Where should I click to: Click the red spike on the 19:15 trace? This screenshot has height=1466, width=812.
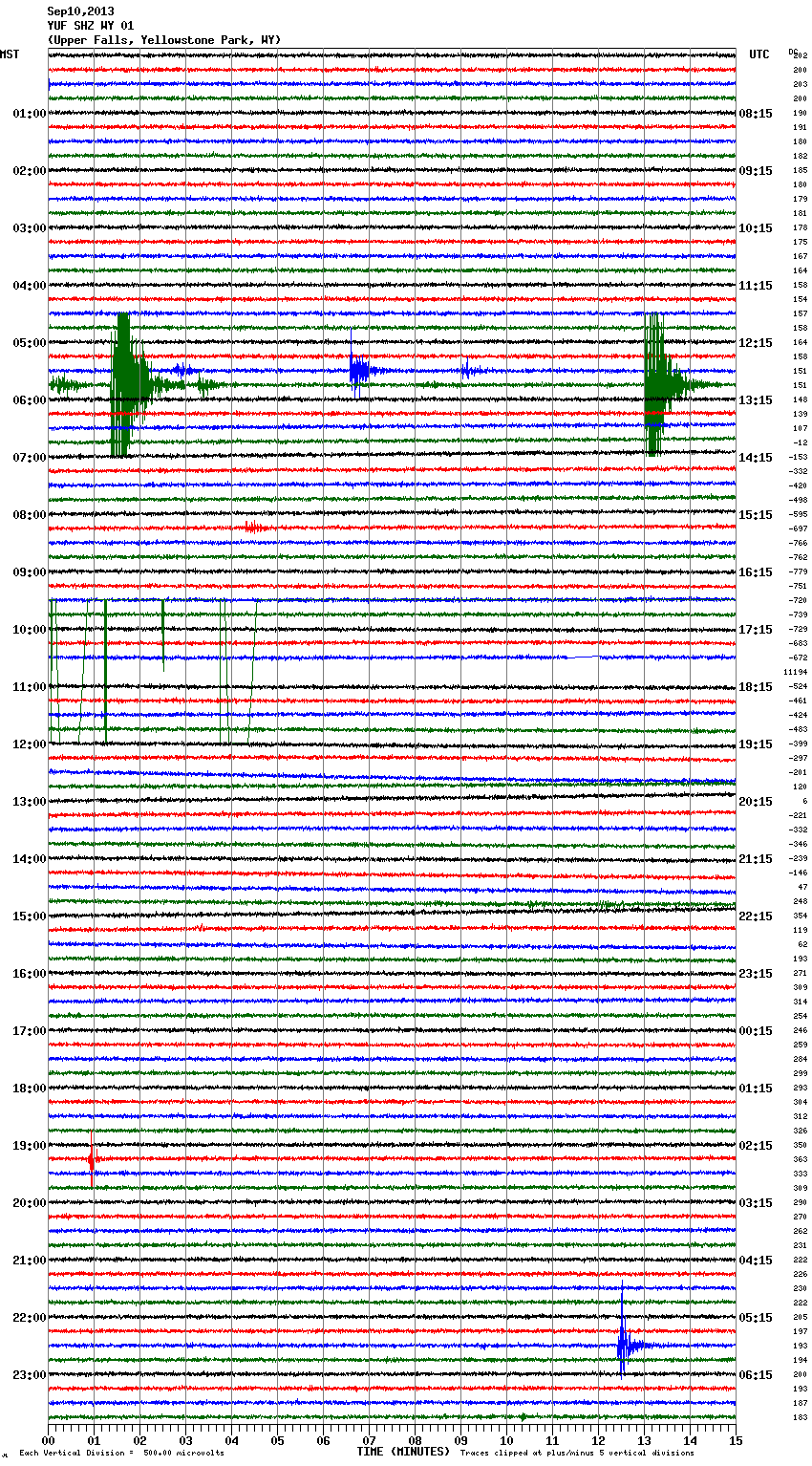pyautogui.click(x=92, y=1160)
